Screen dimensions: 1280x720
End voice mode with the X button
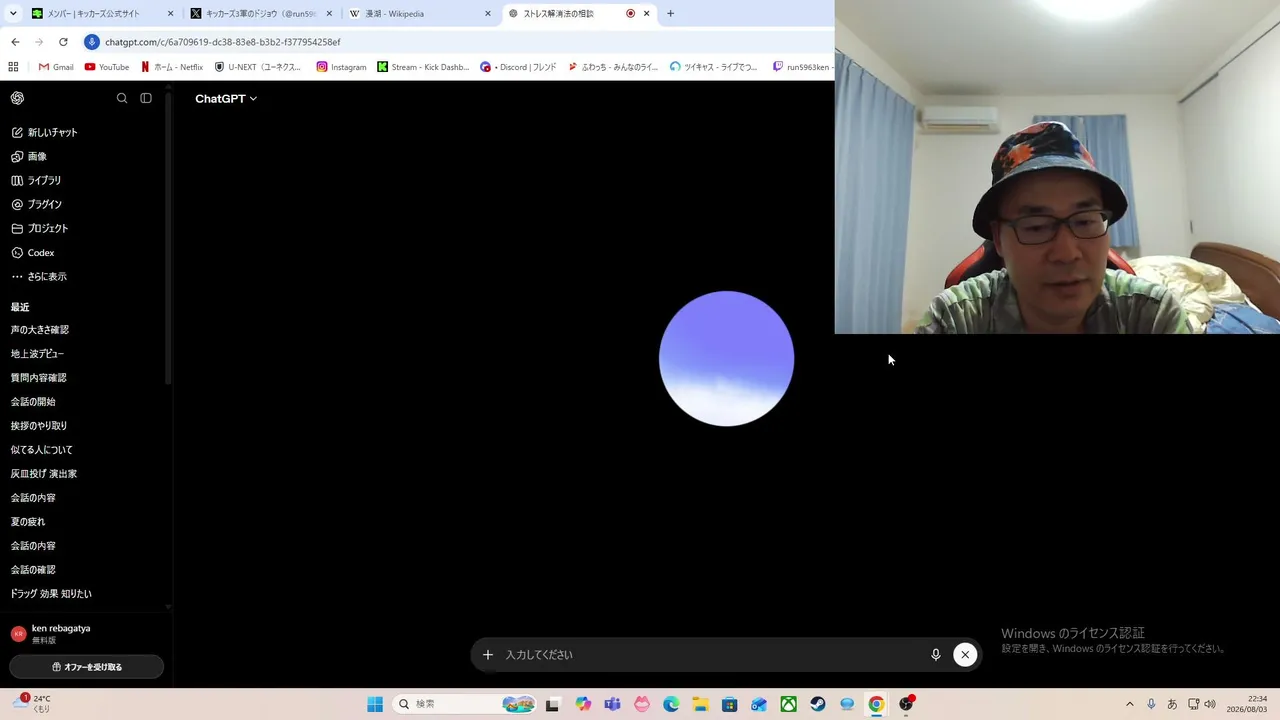pos(965,655)
